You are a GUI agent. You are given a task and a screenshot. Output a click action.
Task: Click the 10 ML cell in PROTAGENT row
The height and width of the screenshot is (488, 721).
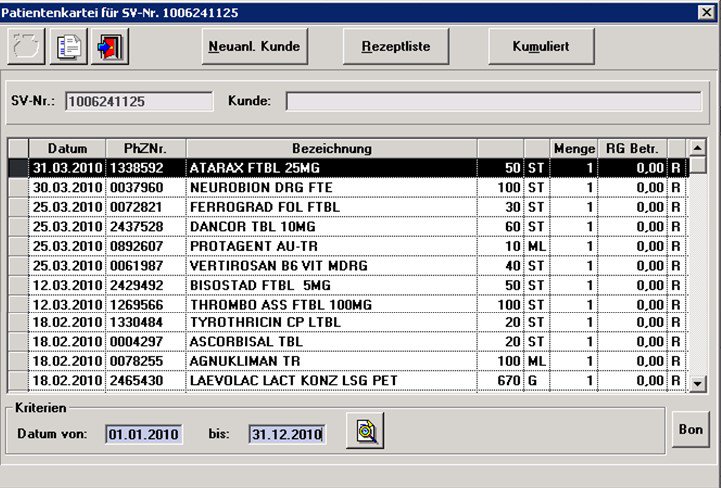[514, 247]
